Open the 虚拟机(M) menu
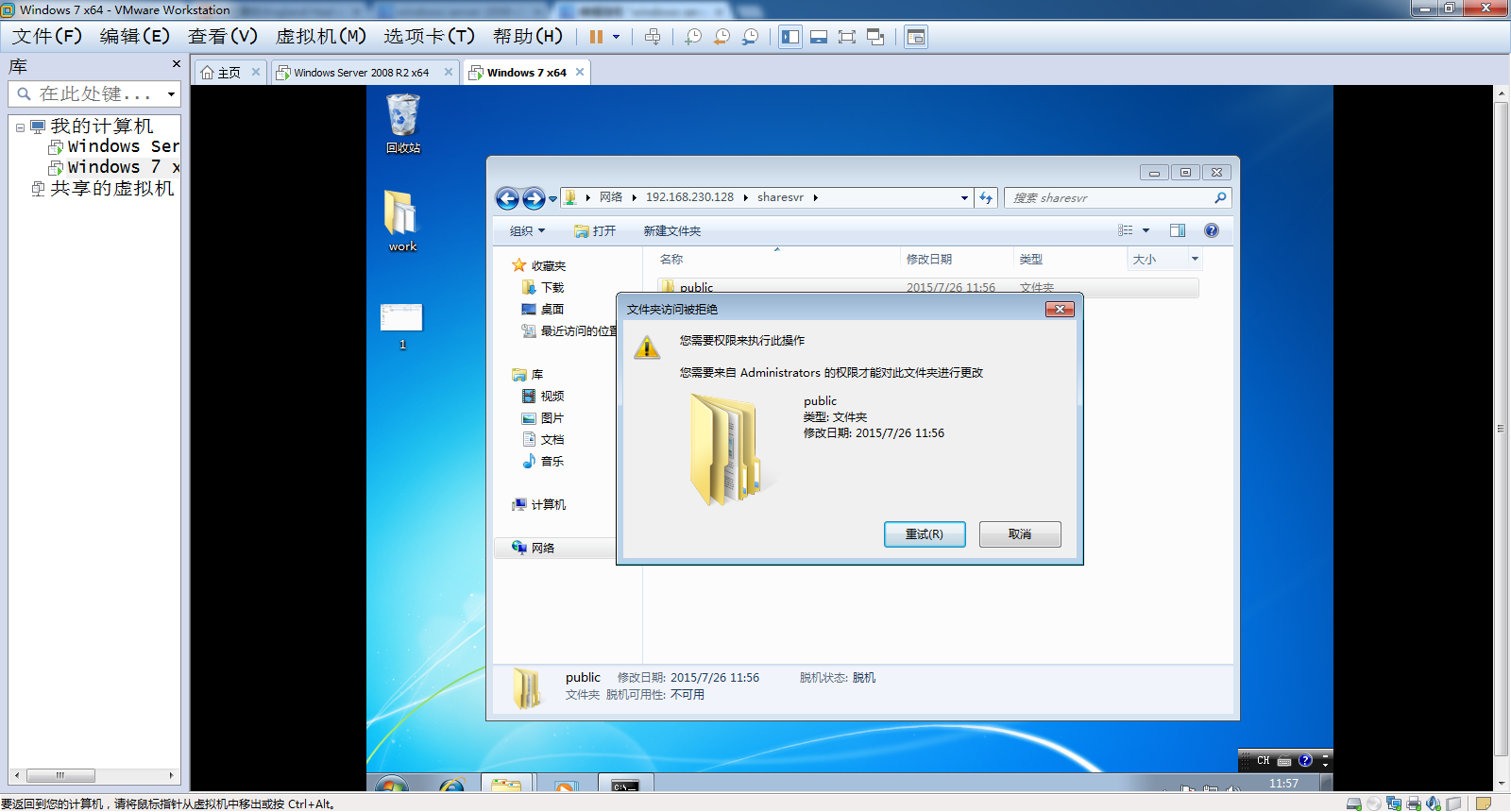1511x812 pixels. 320,36
